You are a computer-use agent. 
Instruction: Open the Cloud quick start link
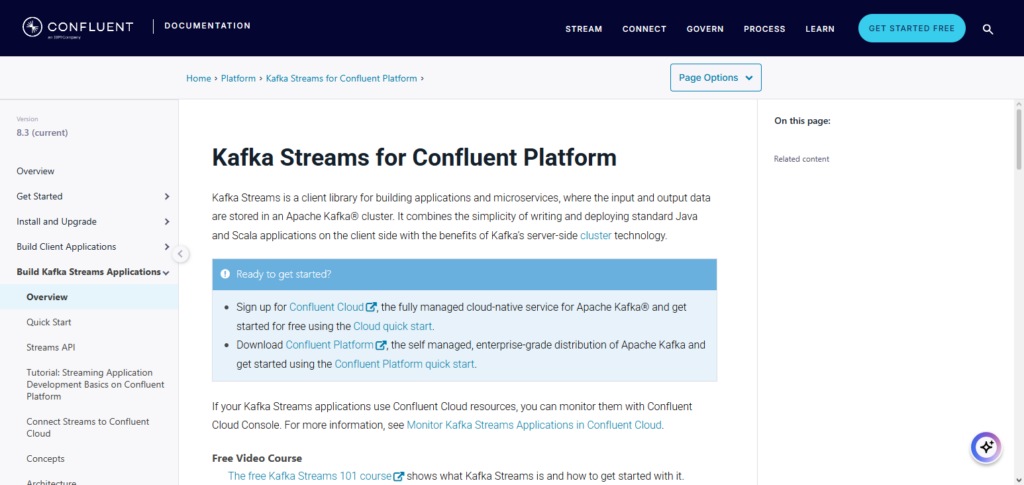point(393,326)
